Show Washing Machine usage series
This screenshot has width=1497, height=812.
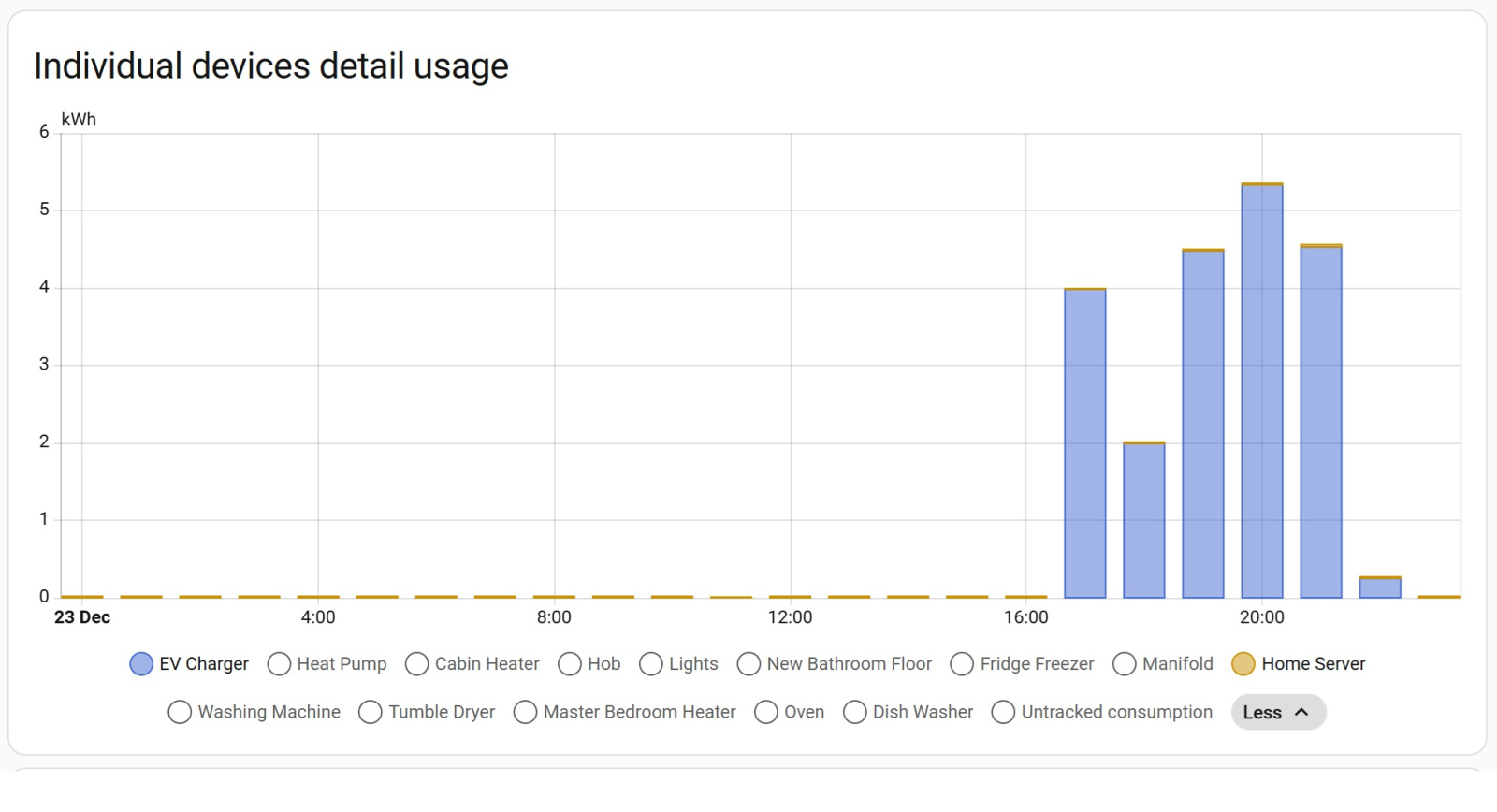[x=180, y=713]
